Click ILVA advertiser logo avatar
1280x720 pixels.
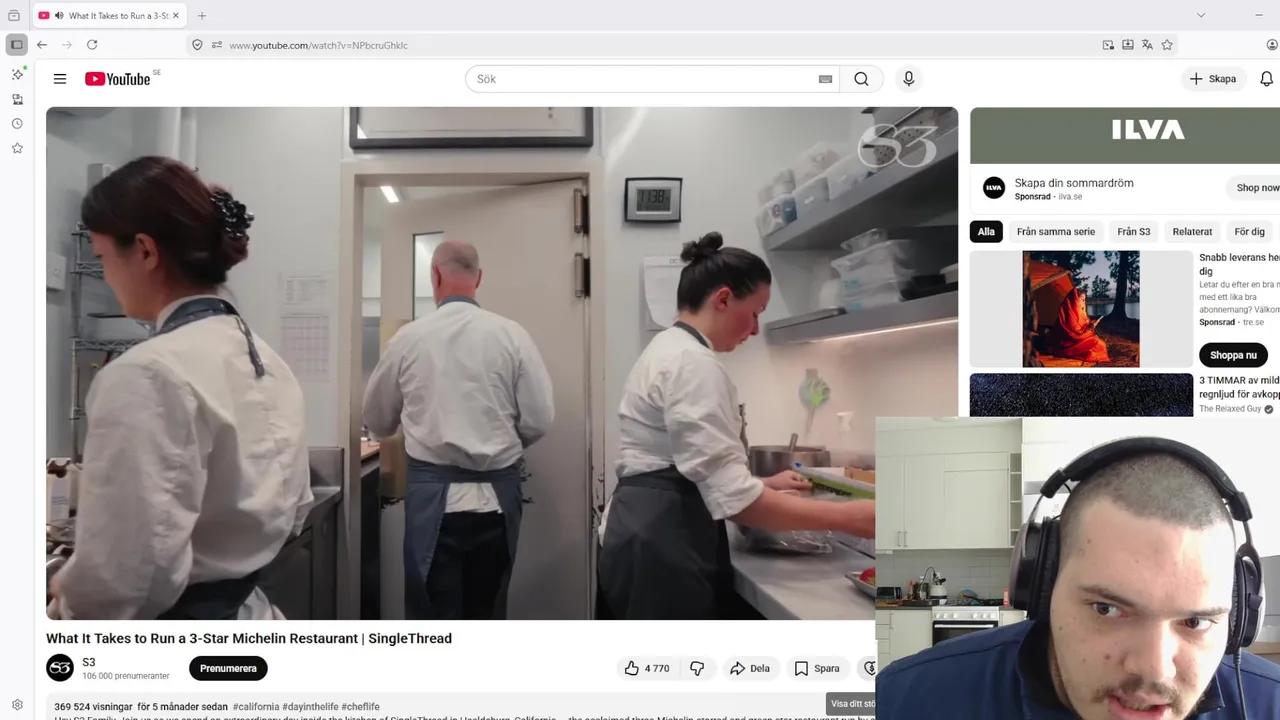click(993, 188)
